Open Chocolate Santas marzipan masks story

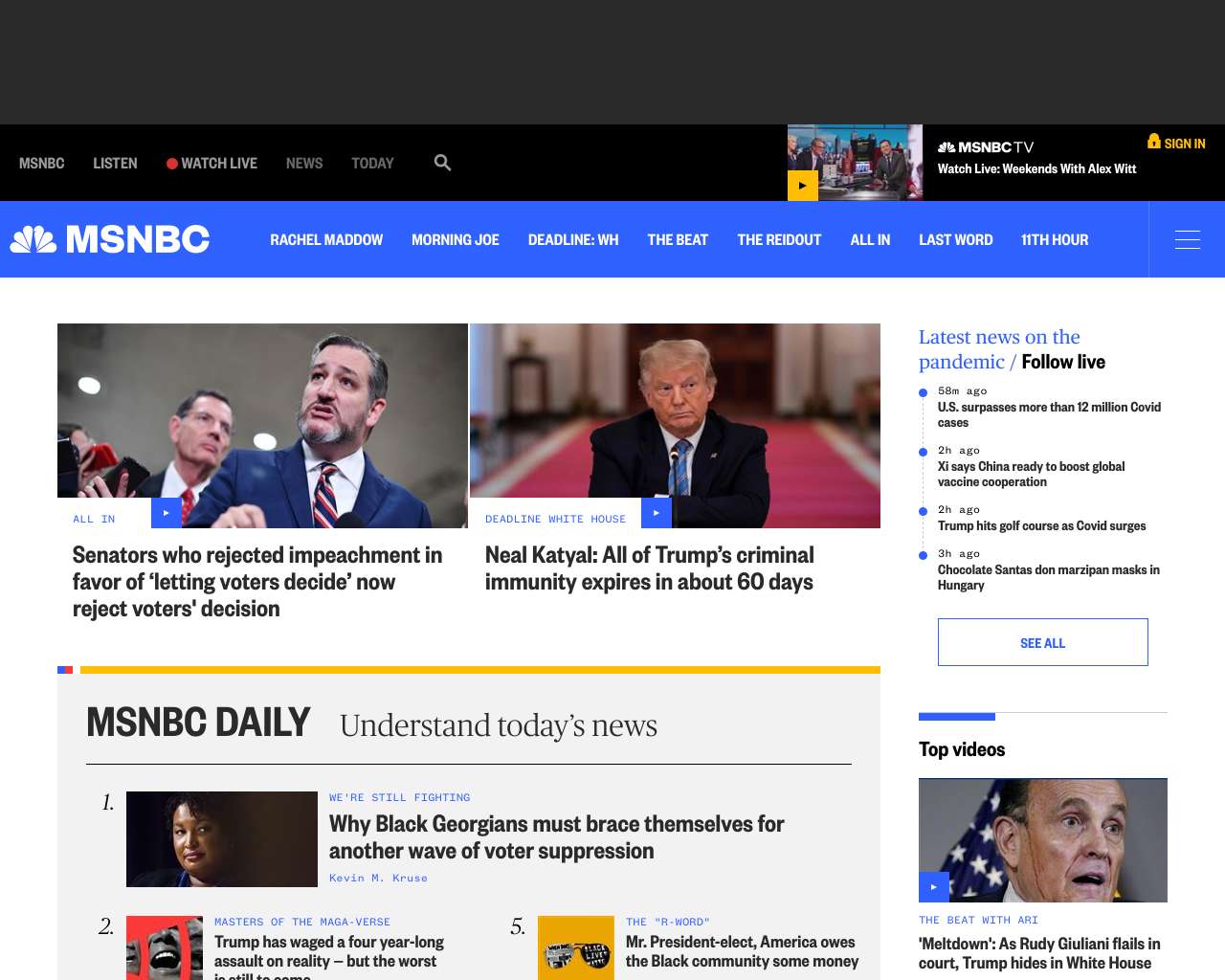click(1048, 577)
